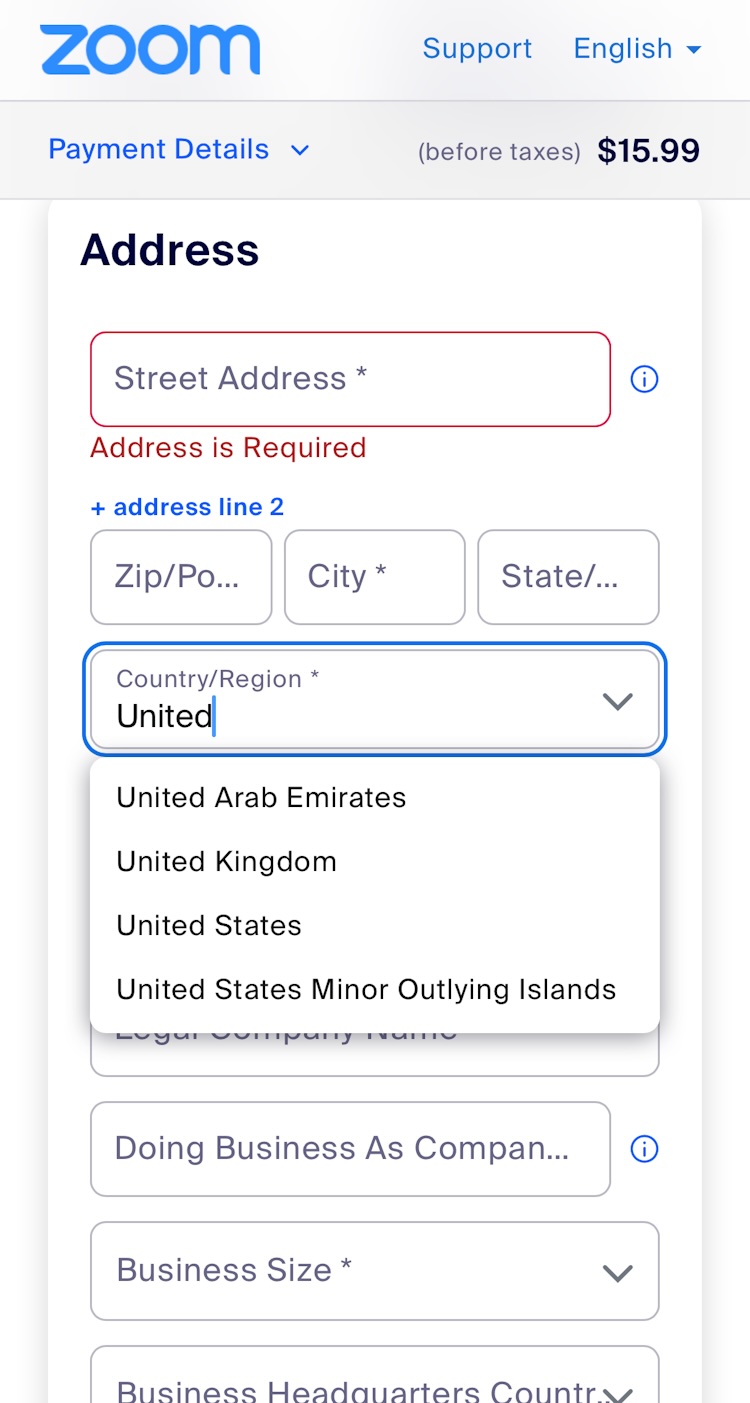Open the Business Size dropdown
This screenshot has width=750, height=1403.
[x=374, y=1270]
